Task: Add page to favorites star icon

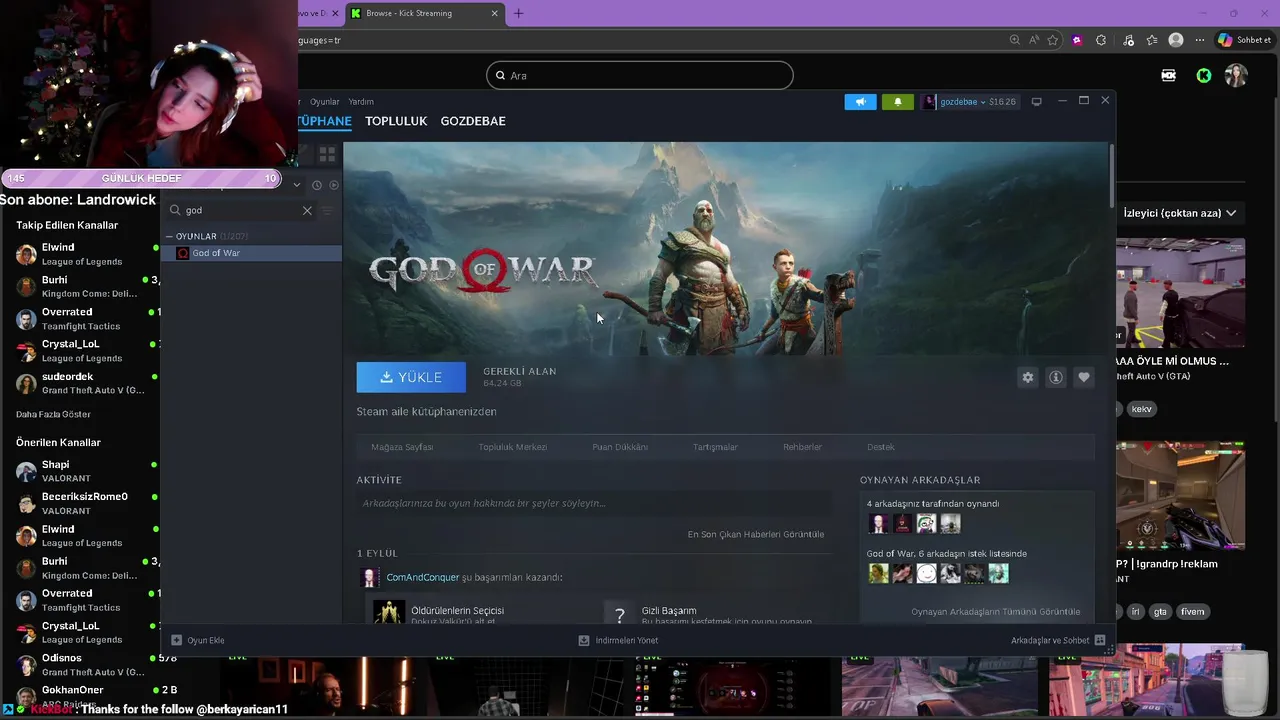Action: tap(1053, 40)
